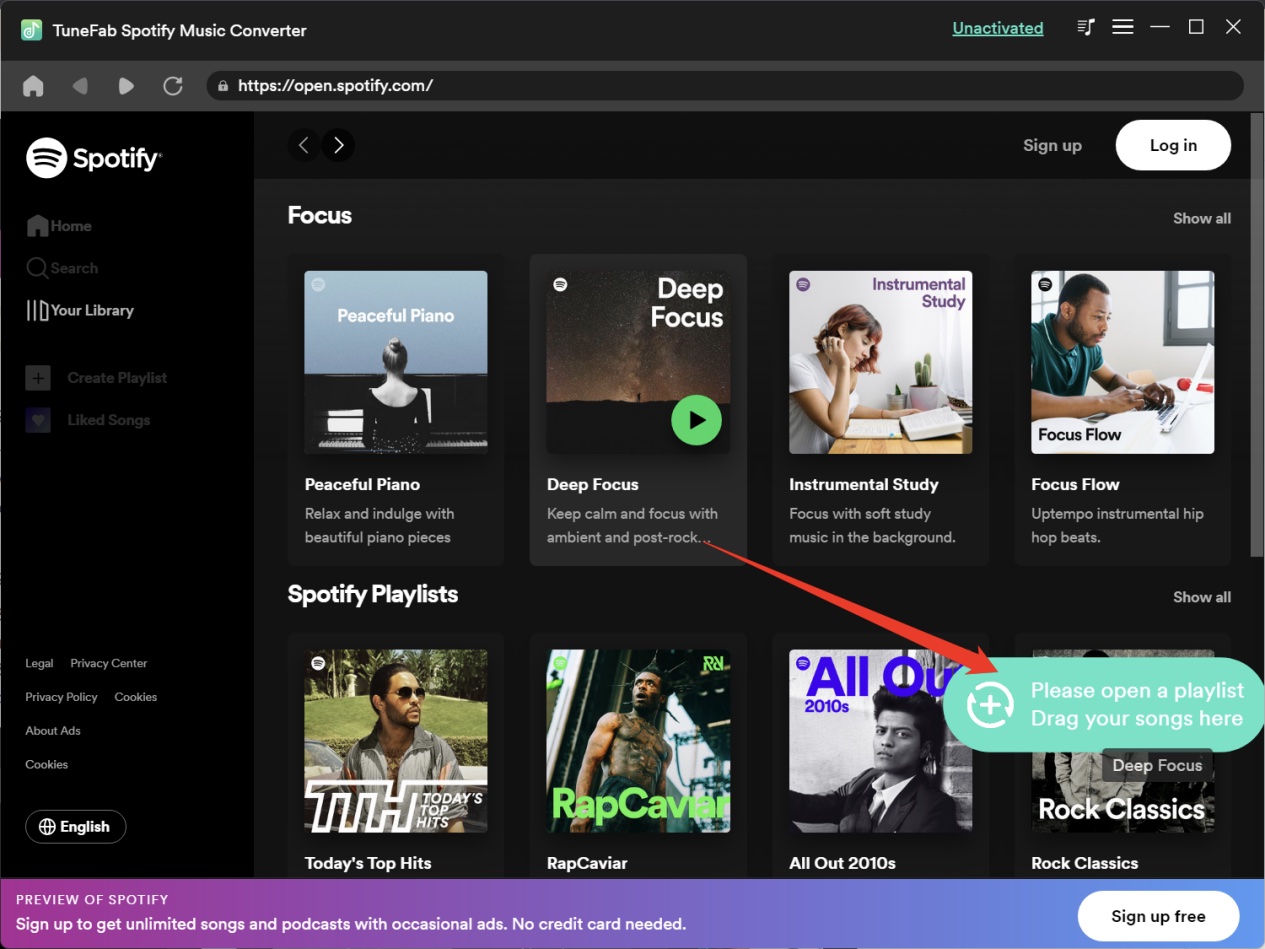Open the English language selector
Screen dimensions: 1265x949
[76, 827]
